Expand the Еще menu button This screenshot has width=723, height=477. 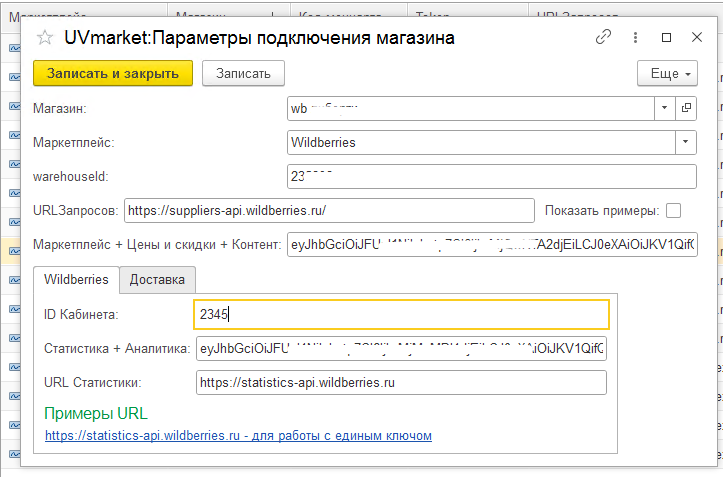[x=667, y=74]
